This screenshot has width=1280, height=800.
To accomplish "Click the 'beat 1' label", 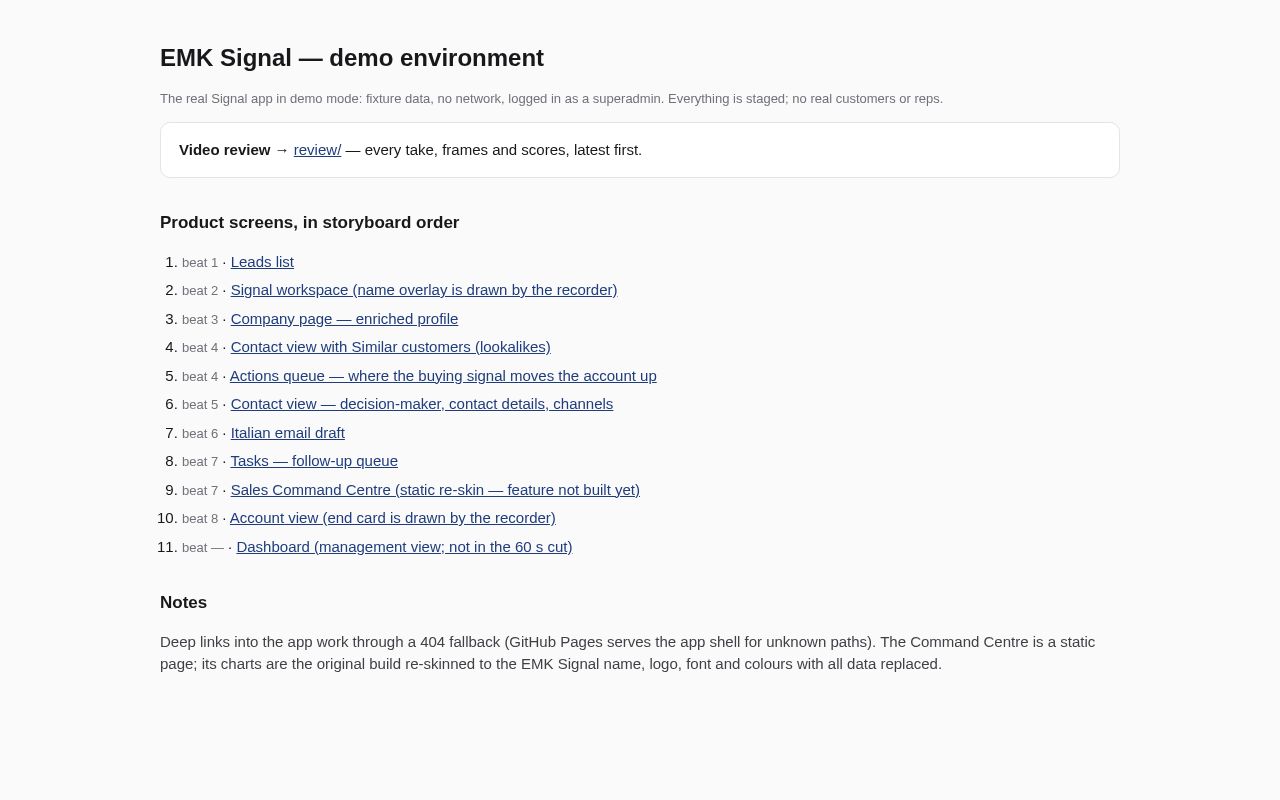I will click(x=200, y=263).
